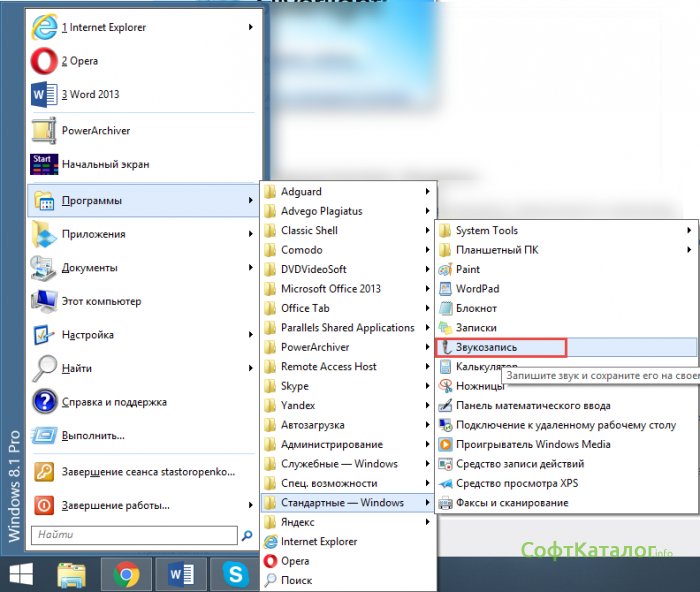Screen dimensions: 700x592
Task: Click the Opera icon in the start menu
Action: tap(44, 61)
